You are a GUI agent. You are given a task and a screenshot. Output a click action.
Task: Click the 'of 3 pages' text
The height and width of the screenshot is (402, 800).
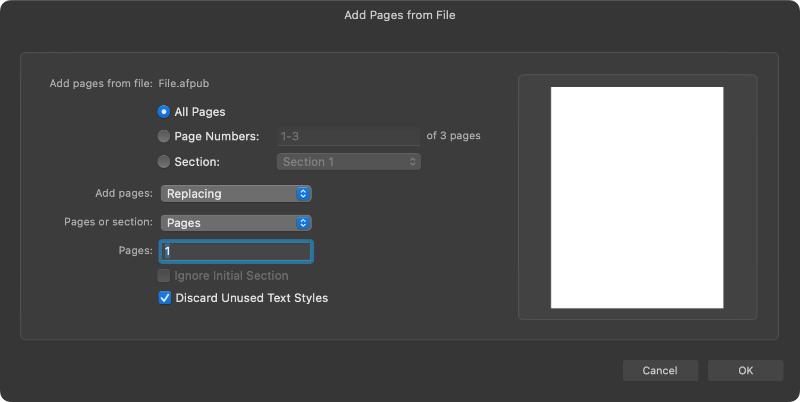point(454,136)
